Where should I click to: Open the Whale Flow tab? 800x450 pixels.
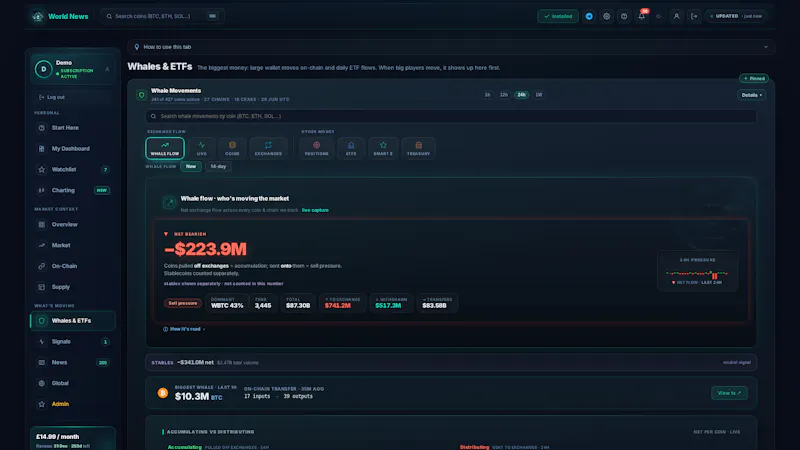click(x=165, y=148)
